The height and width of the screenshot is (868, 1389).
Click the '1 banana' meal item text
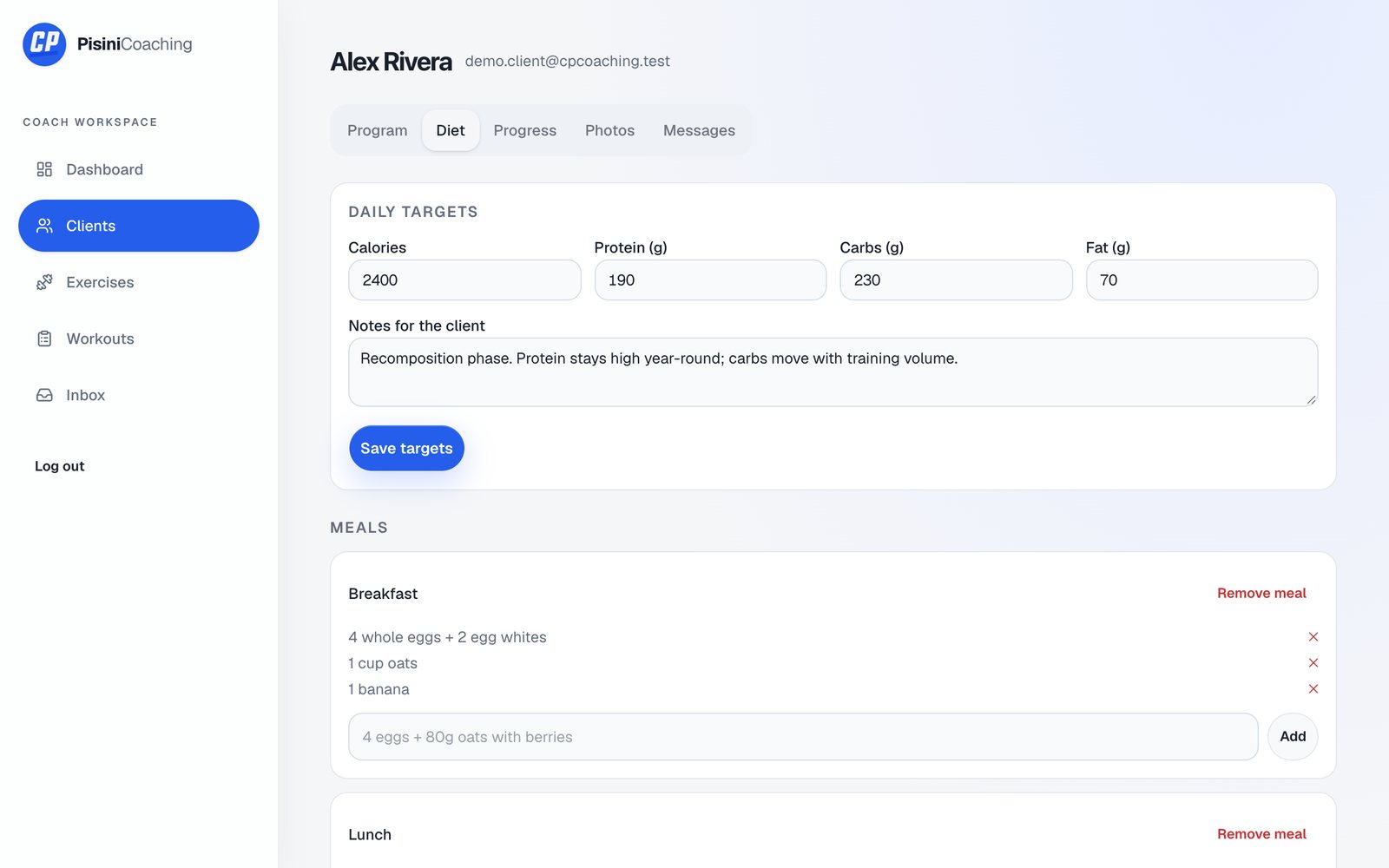point(379,689)
